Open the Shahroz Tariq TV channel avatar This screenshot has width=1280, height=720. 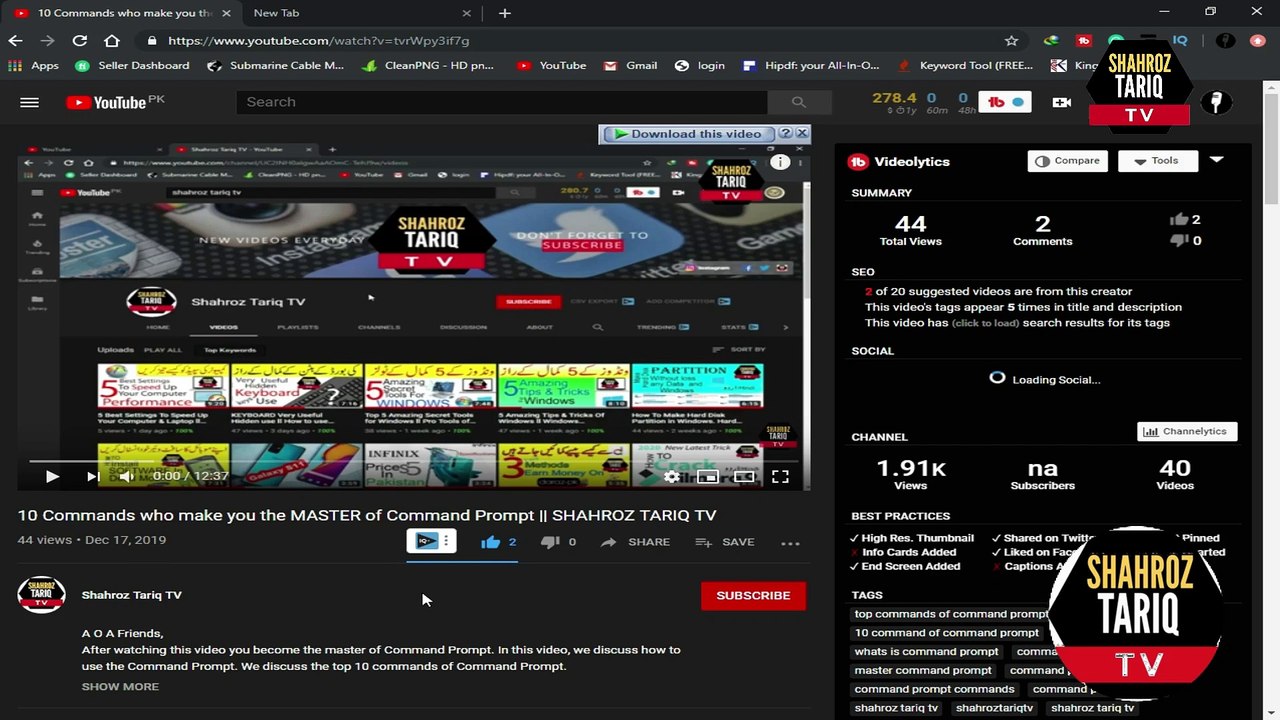point(41,594)
